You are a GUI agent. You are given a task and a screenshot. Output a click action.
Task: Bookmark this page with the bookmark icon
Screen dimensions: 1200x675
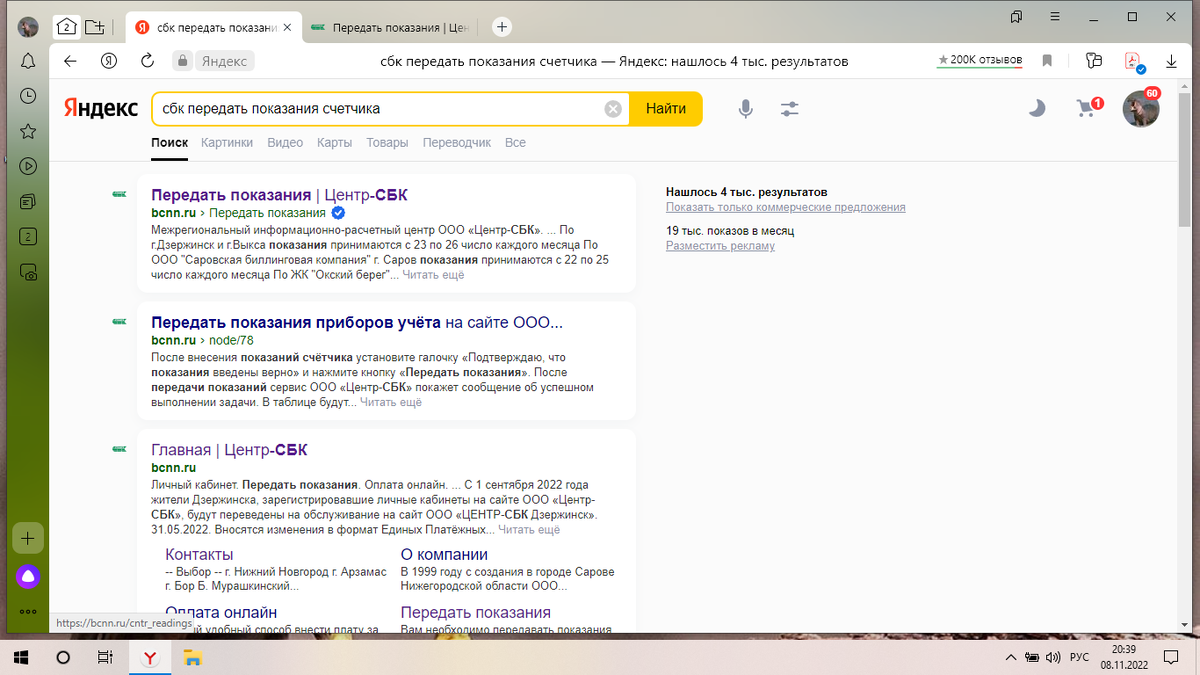1047,61
